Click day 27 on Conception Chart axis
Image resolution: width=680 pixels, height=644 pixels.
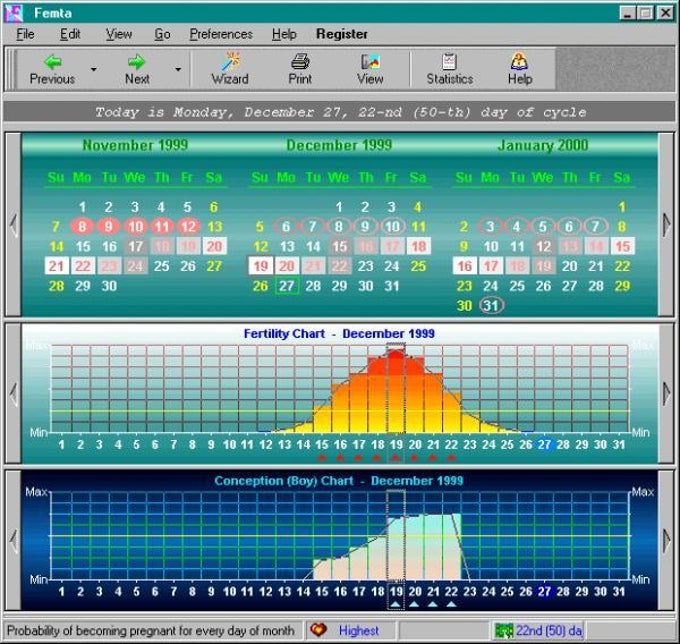tap(545, 592)
